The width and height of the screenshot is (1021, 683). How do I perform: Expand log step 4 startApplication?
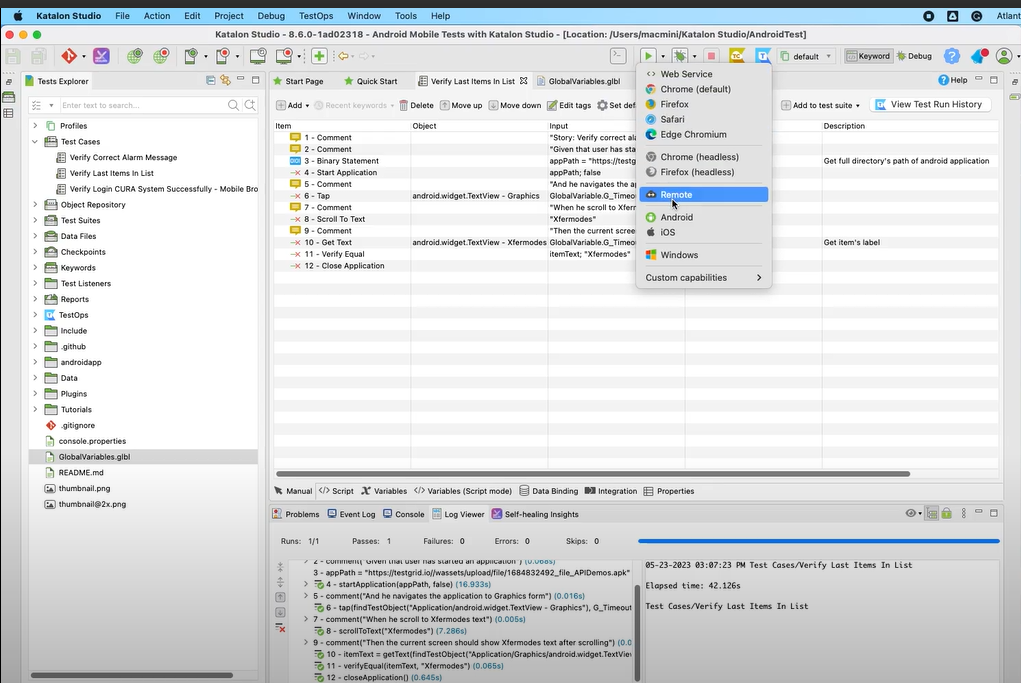(306, 584)
